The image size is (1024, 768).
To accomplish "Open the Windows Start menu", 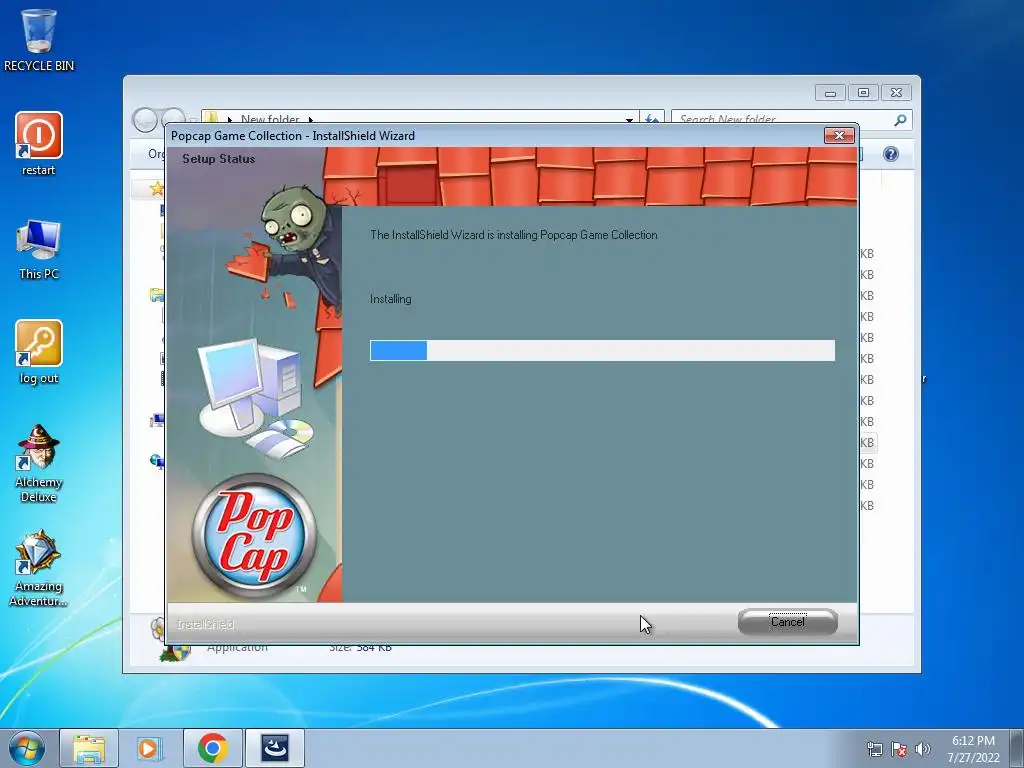I will 27,748.
